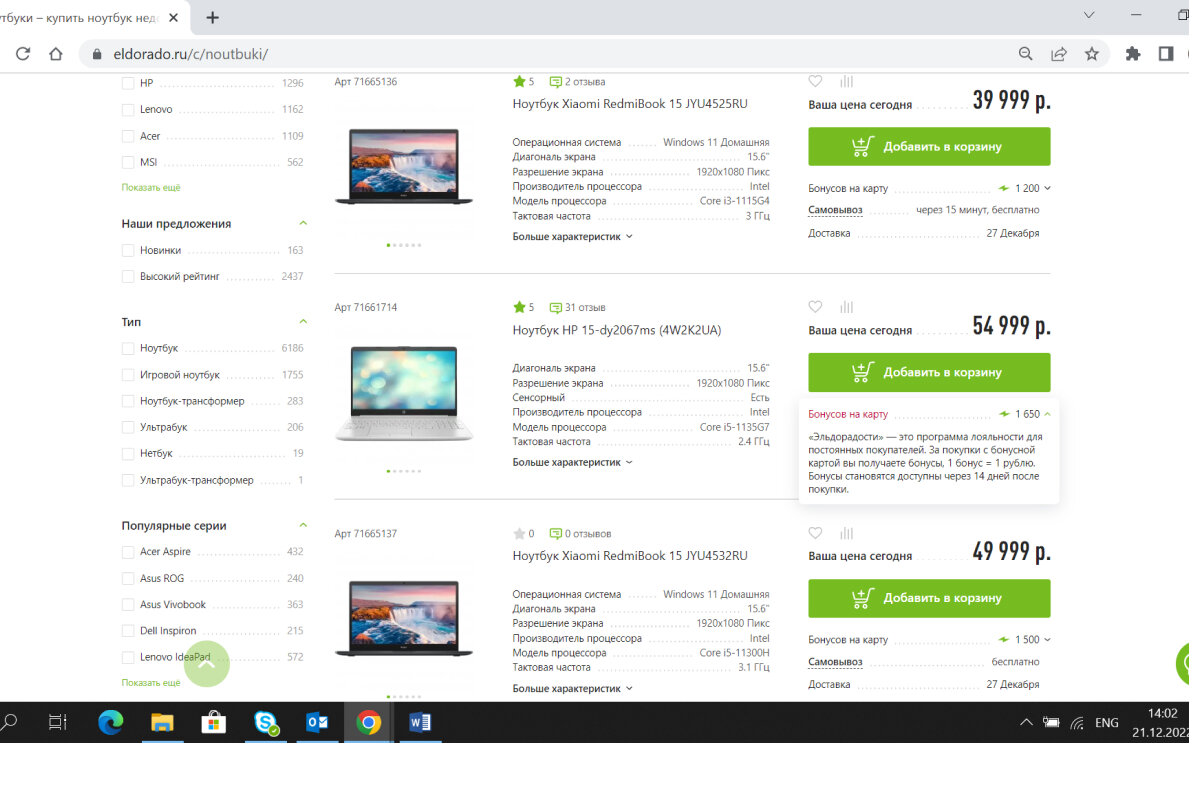Click Показать ещё under brand filters
This screenshot has height=800, width=1200.
151,187
